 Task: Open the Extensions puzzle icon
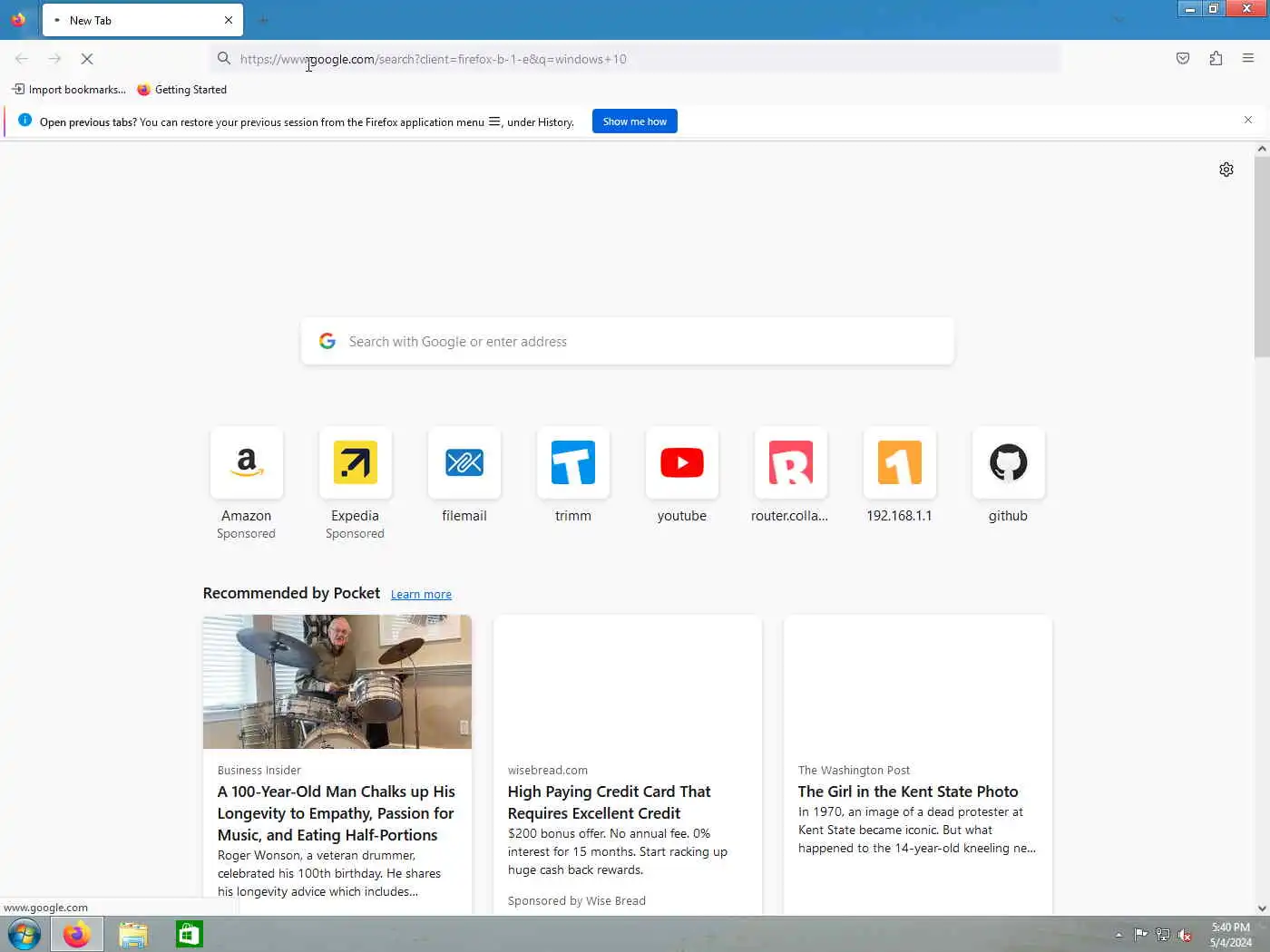pyautogui.click(x=1216, y=59)
